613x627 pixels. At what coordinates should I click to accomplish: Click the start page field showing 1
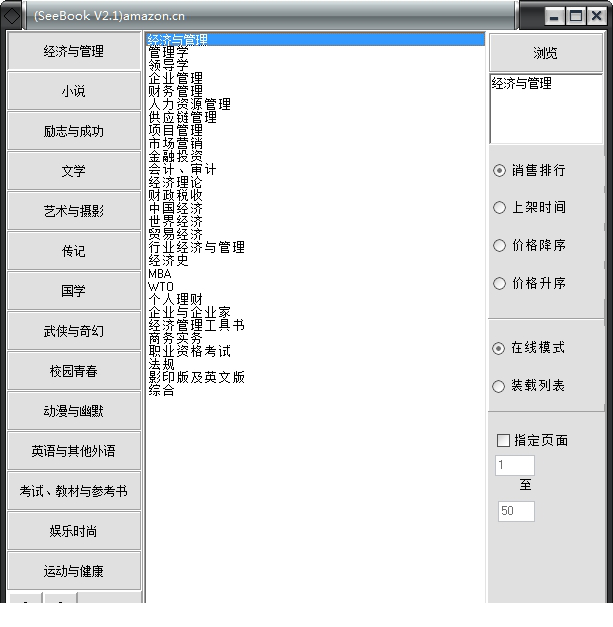515,465
